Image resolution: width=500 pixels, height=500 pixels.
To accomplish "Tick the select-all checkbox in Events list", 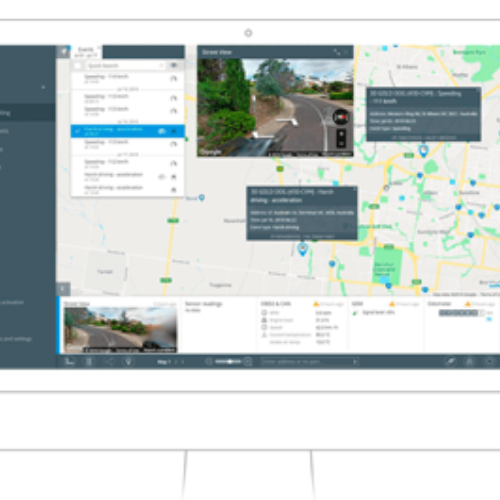I will [x=77, y=66].
